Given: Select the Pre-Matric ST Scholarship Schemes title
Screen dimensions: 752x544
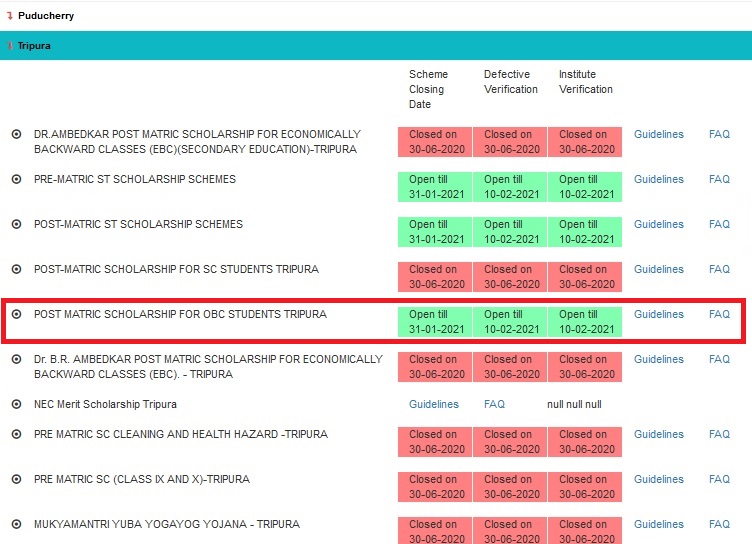Looking at the screenshot, I should [x=135, y=179].
